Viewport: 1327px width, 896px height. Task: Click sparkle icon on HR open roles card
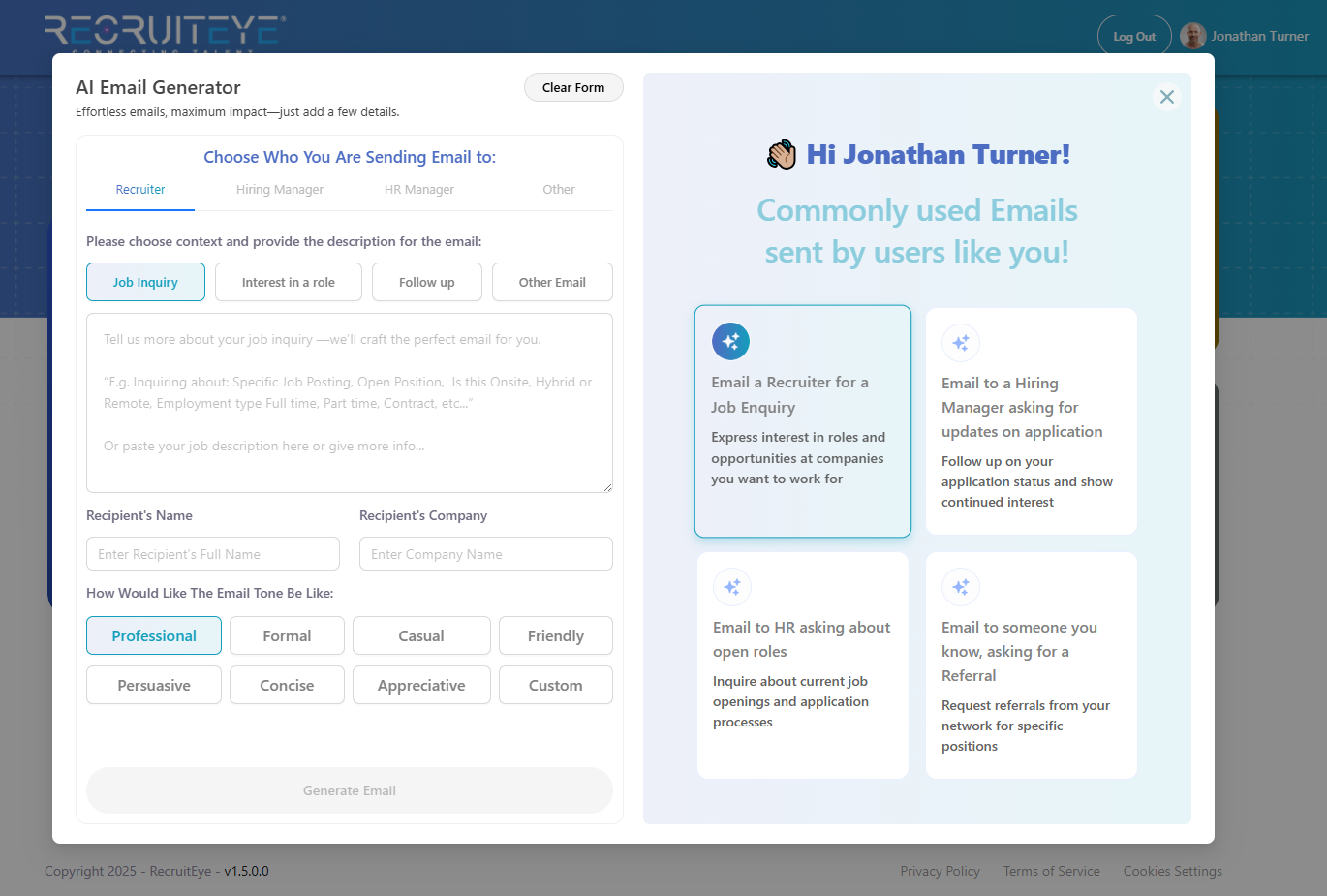click(x=731, y=587)
